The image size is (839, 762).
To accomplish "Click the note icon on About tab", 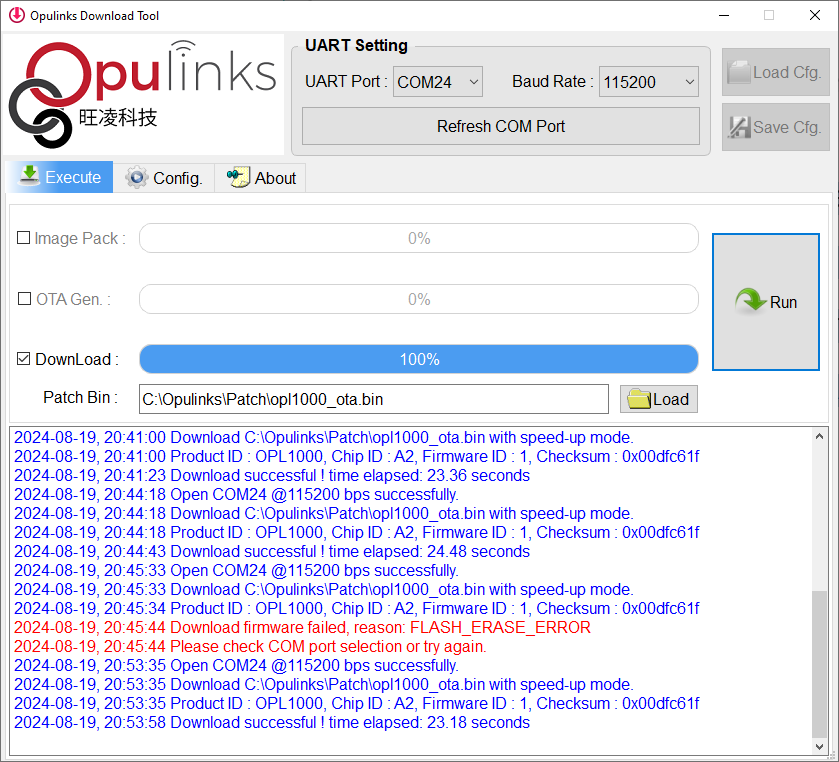I will pos(239,177).
